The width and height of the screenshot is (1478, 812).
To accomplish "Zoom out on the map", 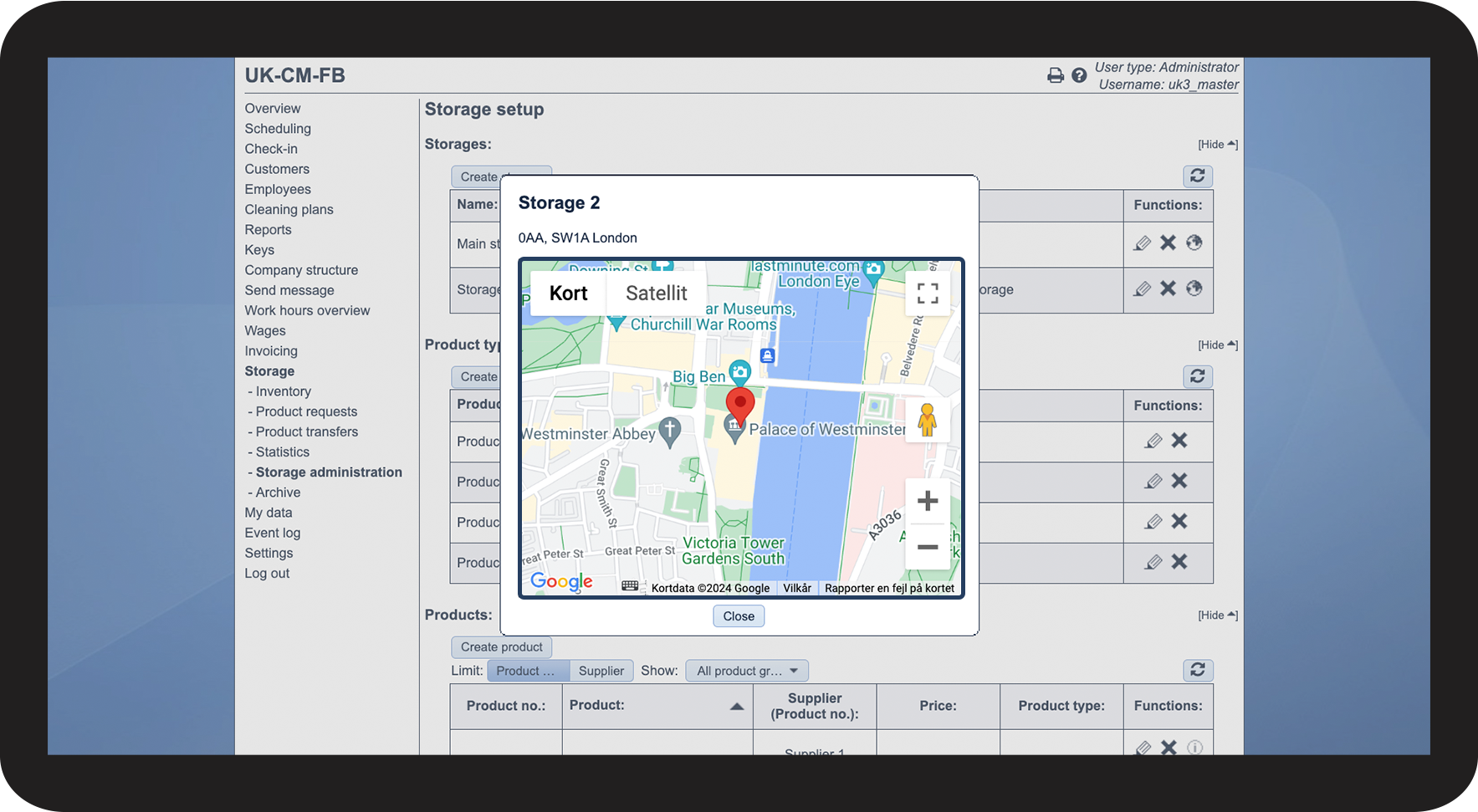I will coord(927,547).
